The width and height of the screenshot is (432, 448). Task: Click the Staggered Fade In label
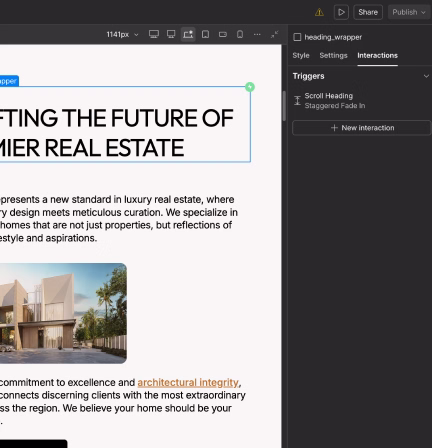tap(335, 106)
